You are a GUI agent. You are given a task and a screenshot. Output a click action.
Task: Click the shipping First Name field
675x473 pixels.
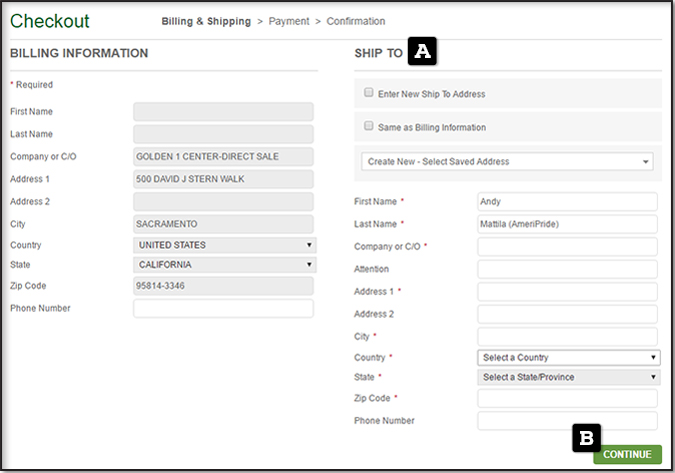pyautogui.click(x=567, y=201)
